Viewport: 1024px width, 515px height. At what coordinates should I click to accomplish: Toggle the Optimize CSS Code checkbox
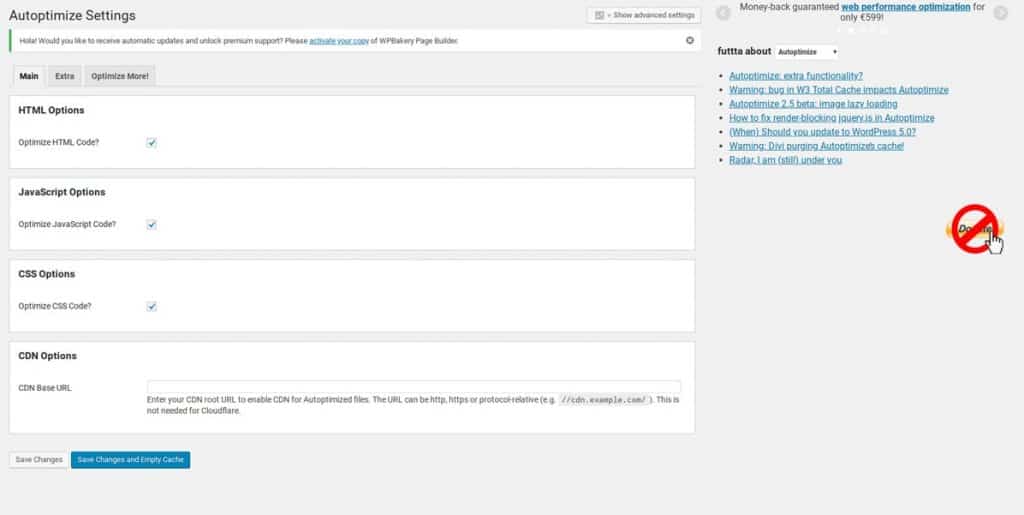coord(152,306)
